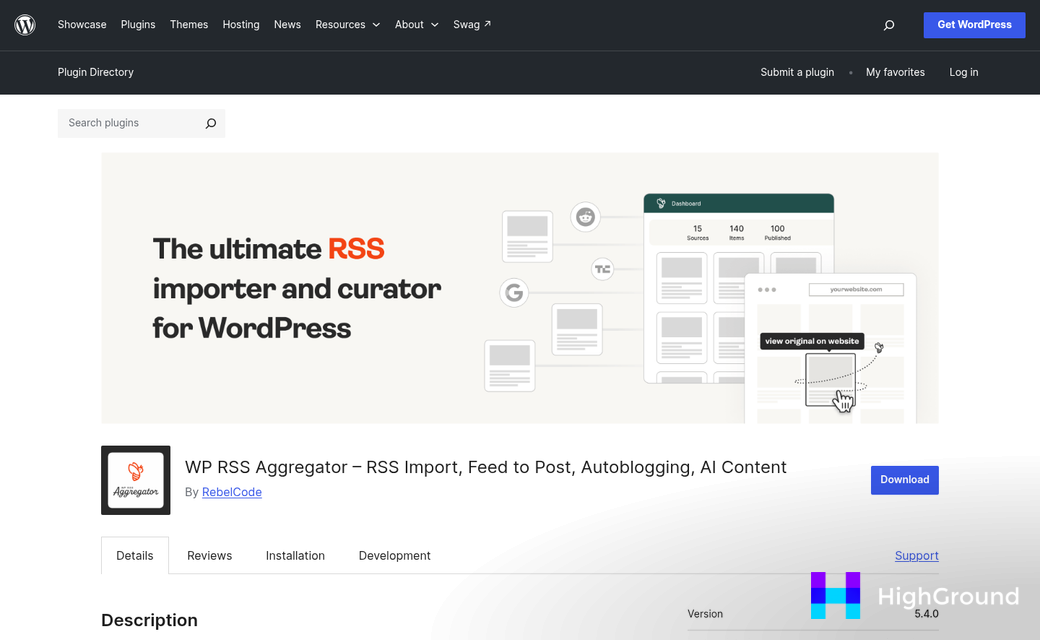Open the RebelCode author link
Image resolution: width=1040 pixels, height=640 pixels.
[231, 492]
